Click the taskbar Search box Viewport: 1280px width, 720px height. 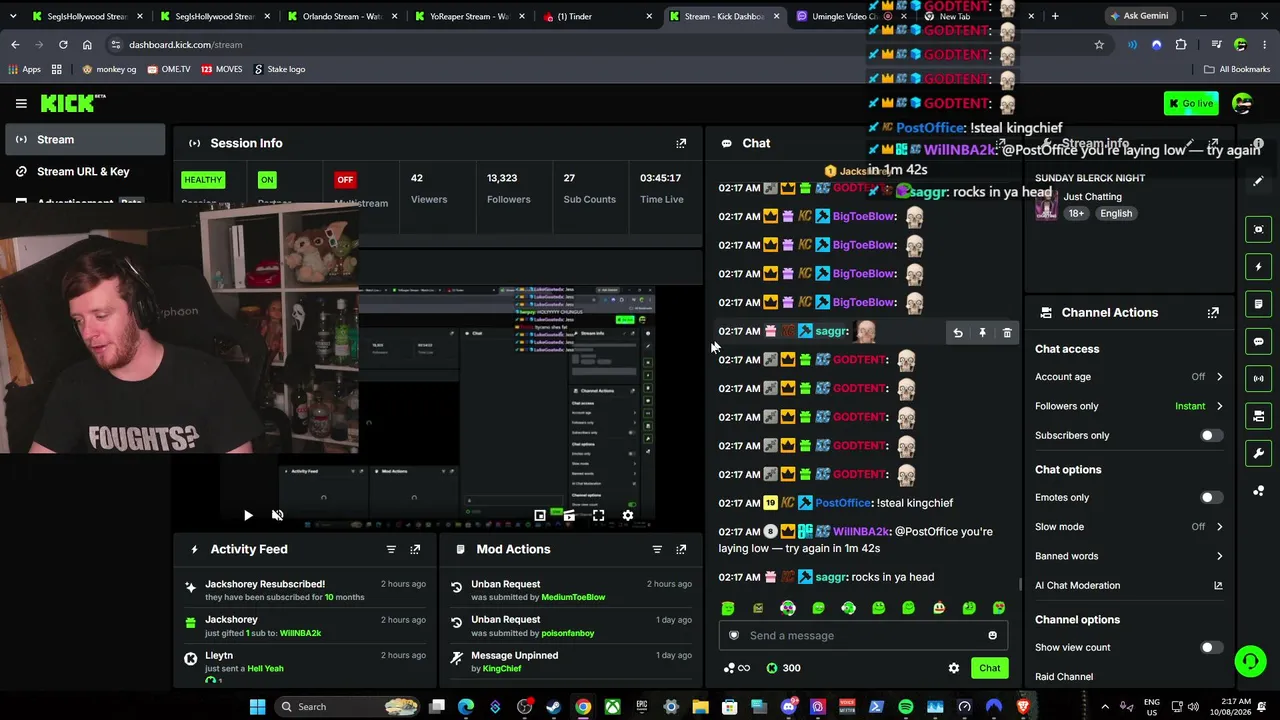point(347,707)
